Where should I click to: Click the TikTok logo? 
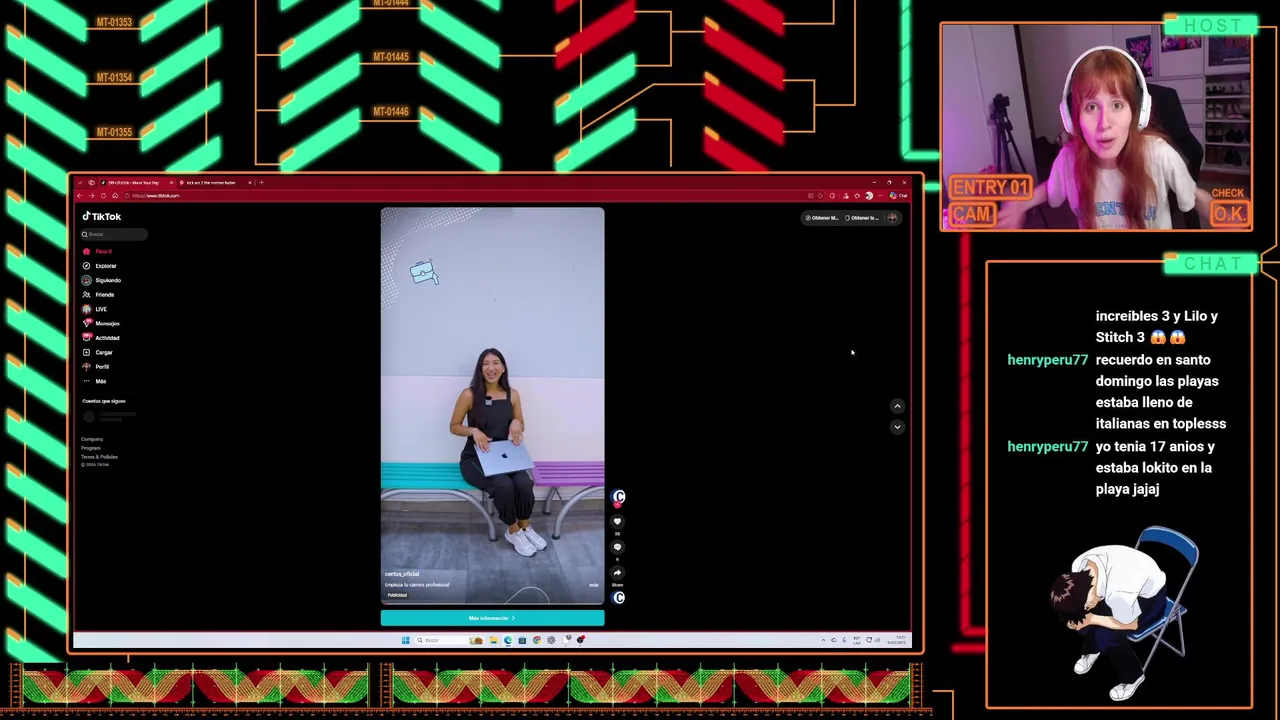(102, 216)
